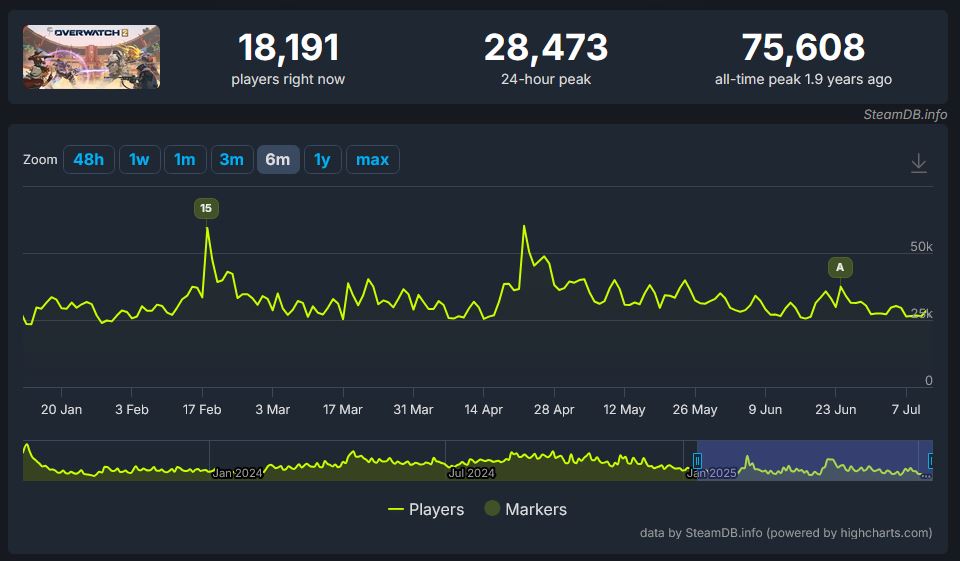Image resolution: width=960 pixels, height=561 pixels.
Task: Click the 3 Mar axis label
Action: click(272, 410)
